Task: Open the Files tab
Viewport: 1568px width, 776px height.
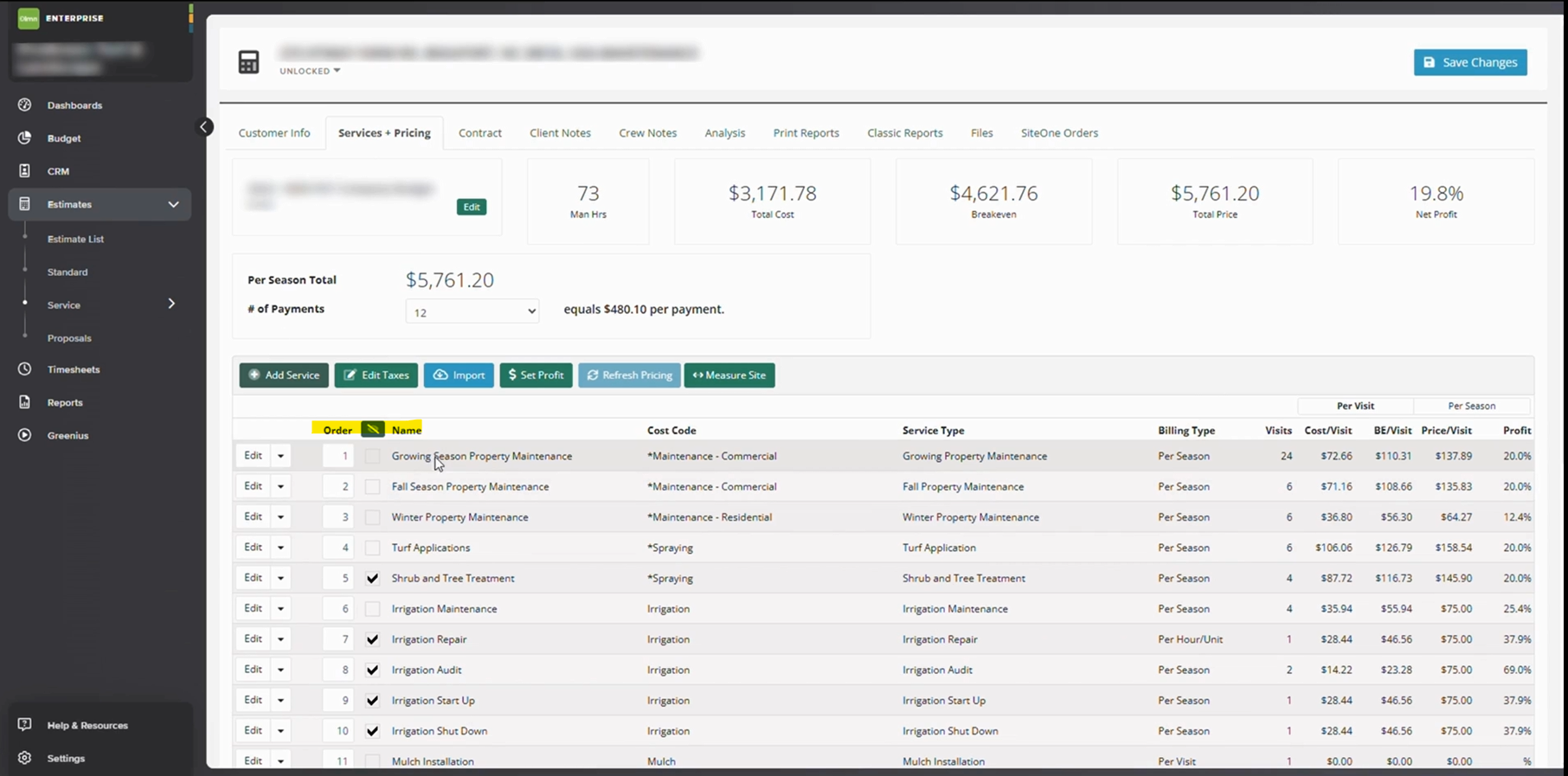Action: pos(981,132)
